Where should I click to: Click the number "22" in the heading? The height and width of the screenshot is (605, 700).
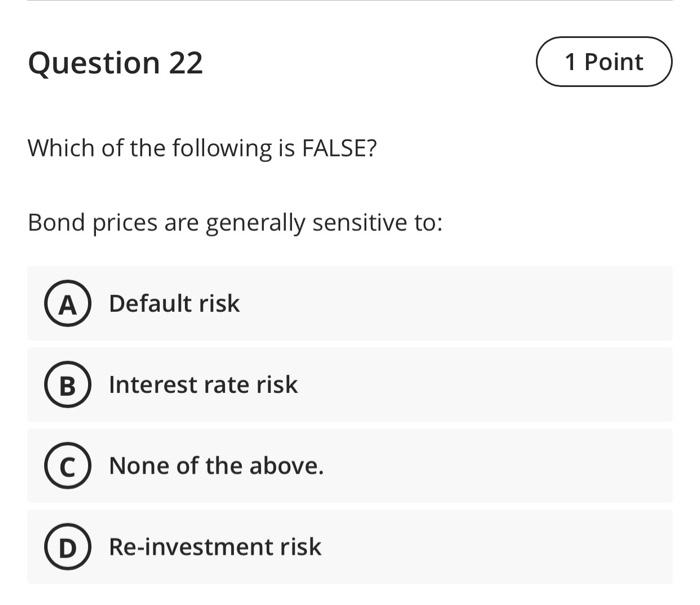185,63
